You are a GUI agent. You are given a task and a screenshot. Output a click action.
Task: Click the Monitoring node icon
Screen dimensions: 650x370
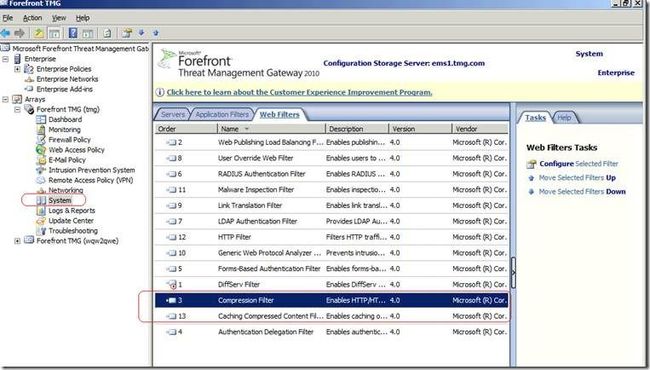tap(41, 129)
